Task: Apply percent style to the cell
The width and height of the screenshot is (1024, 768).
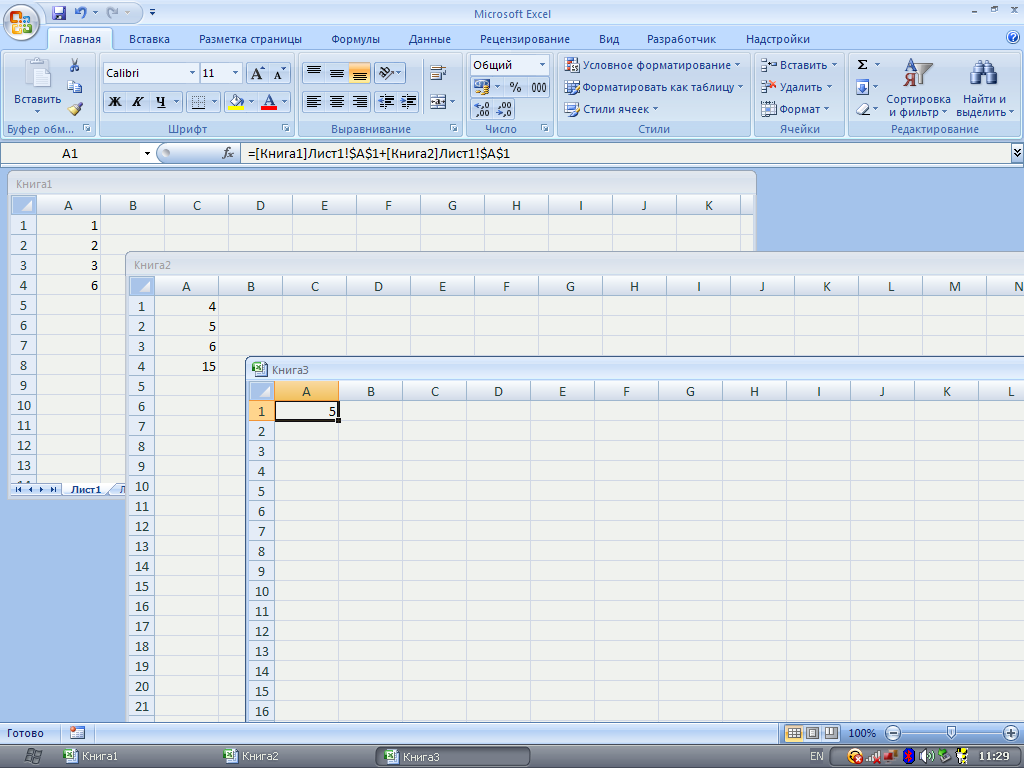Action: pos(515,87)
